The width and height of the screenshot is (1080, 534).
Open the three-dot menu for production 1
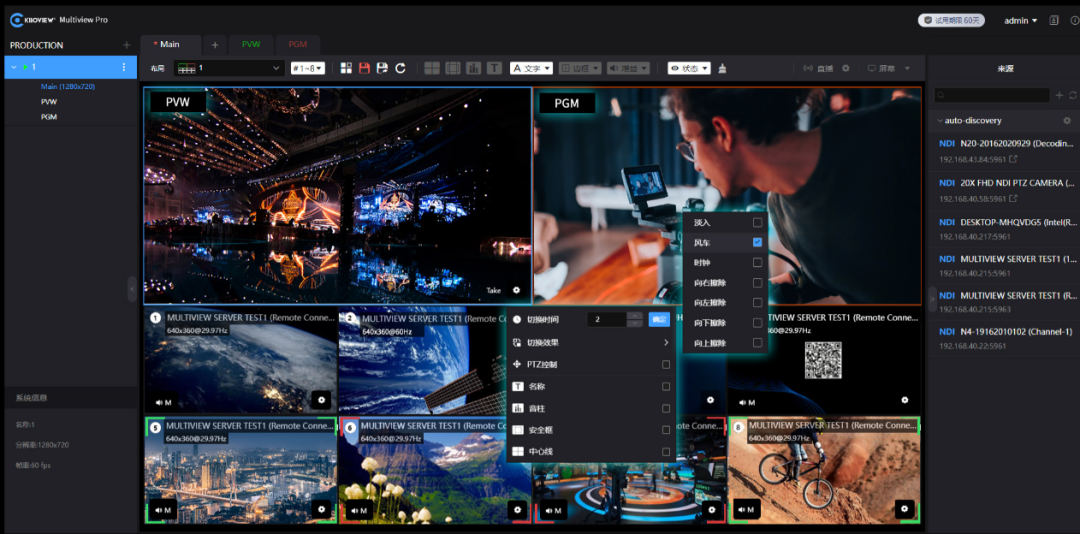point(124,68)
